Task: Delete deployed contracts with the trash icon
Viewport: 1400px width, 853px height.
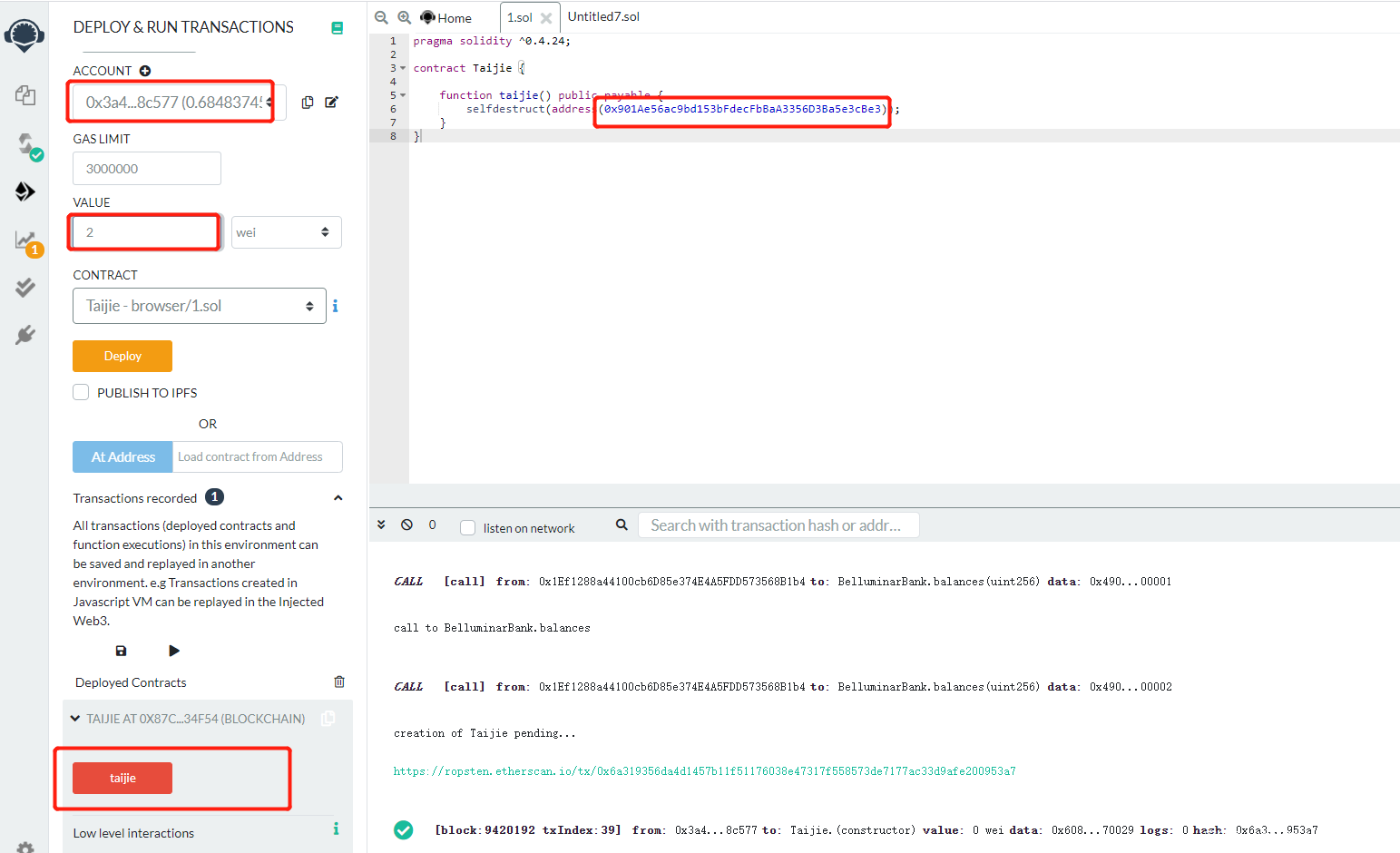Action: pos(339,681)
